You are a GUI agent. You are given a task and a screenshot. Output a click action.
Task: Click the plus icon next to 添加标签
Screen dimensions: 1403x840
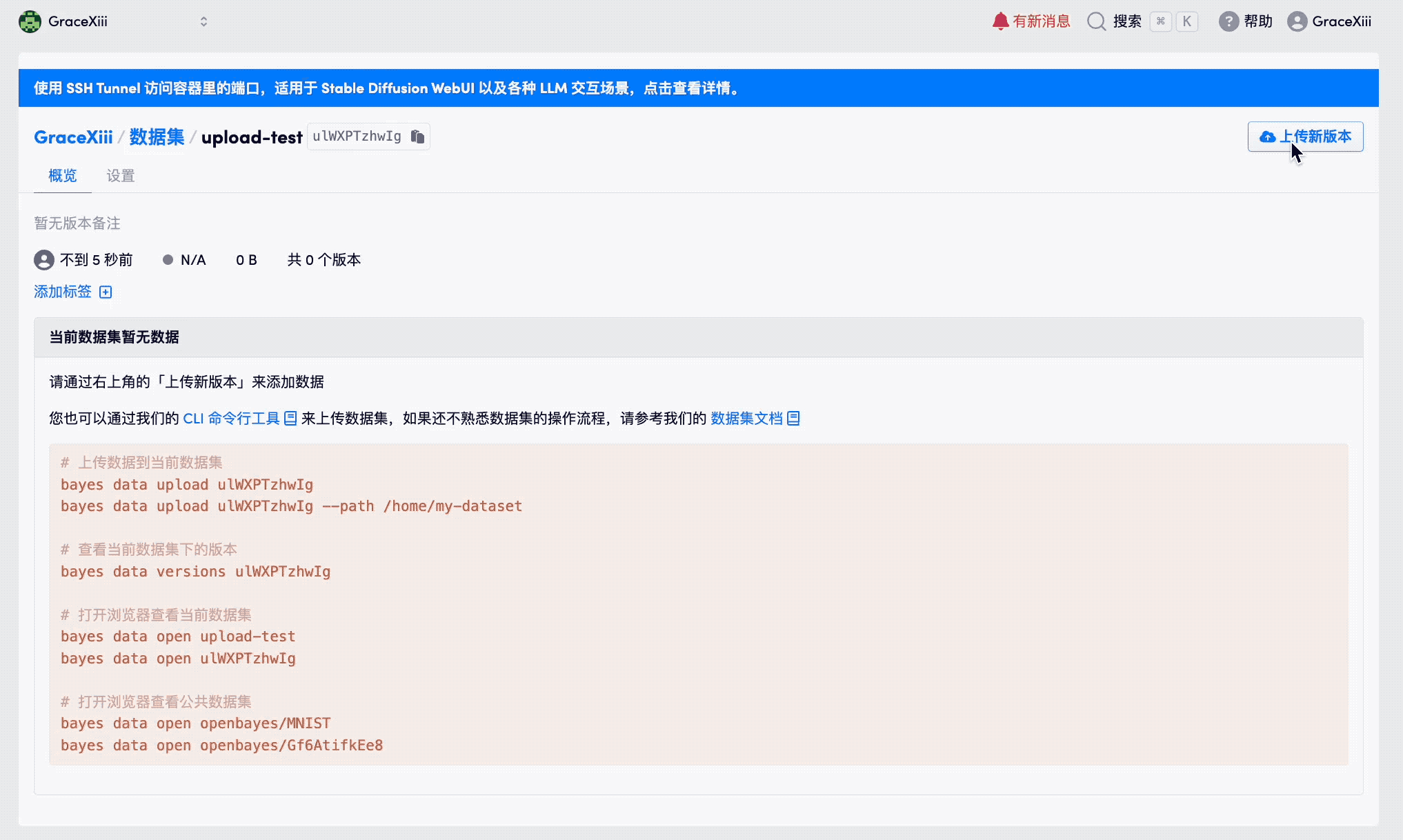coord(106,292)
